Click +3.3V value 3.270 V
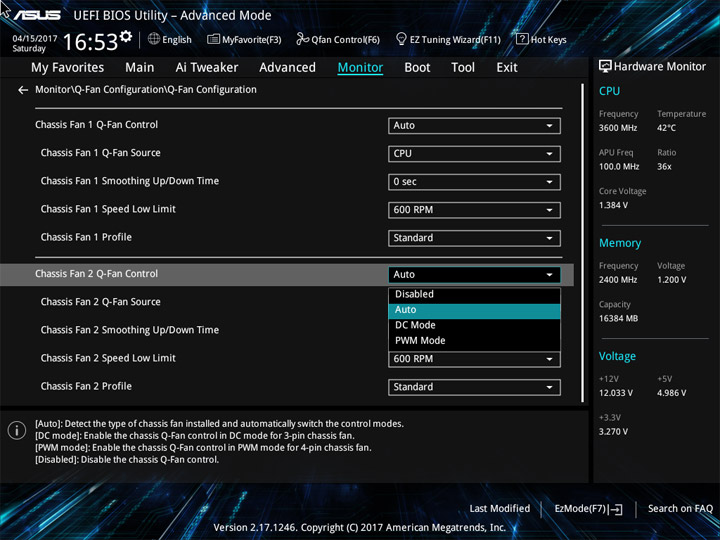 point(613,432)
